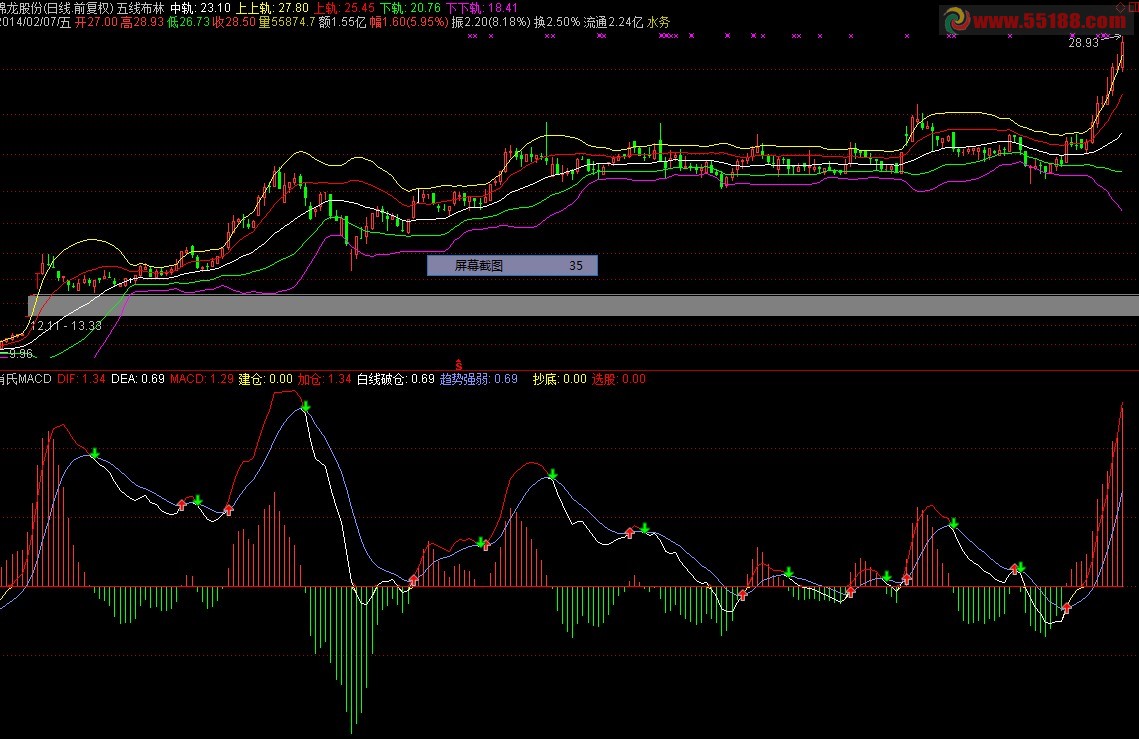Click the high price 高28.93 in header
The image size is (1139, 739).
coord(142,23)
